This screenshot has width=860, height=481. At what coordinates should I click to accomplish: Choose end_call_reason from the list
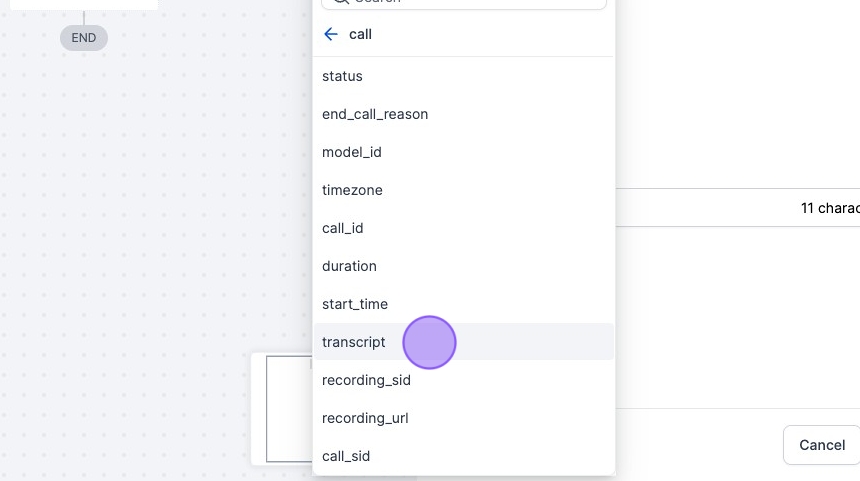375,114
